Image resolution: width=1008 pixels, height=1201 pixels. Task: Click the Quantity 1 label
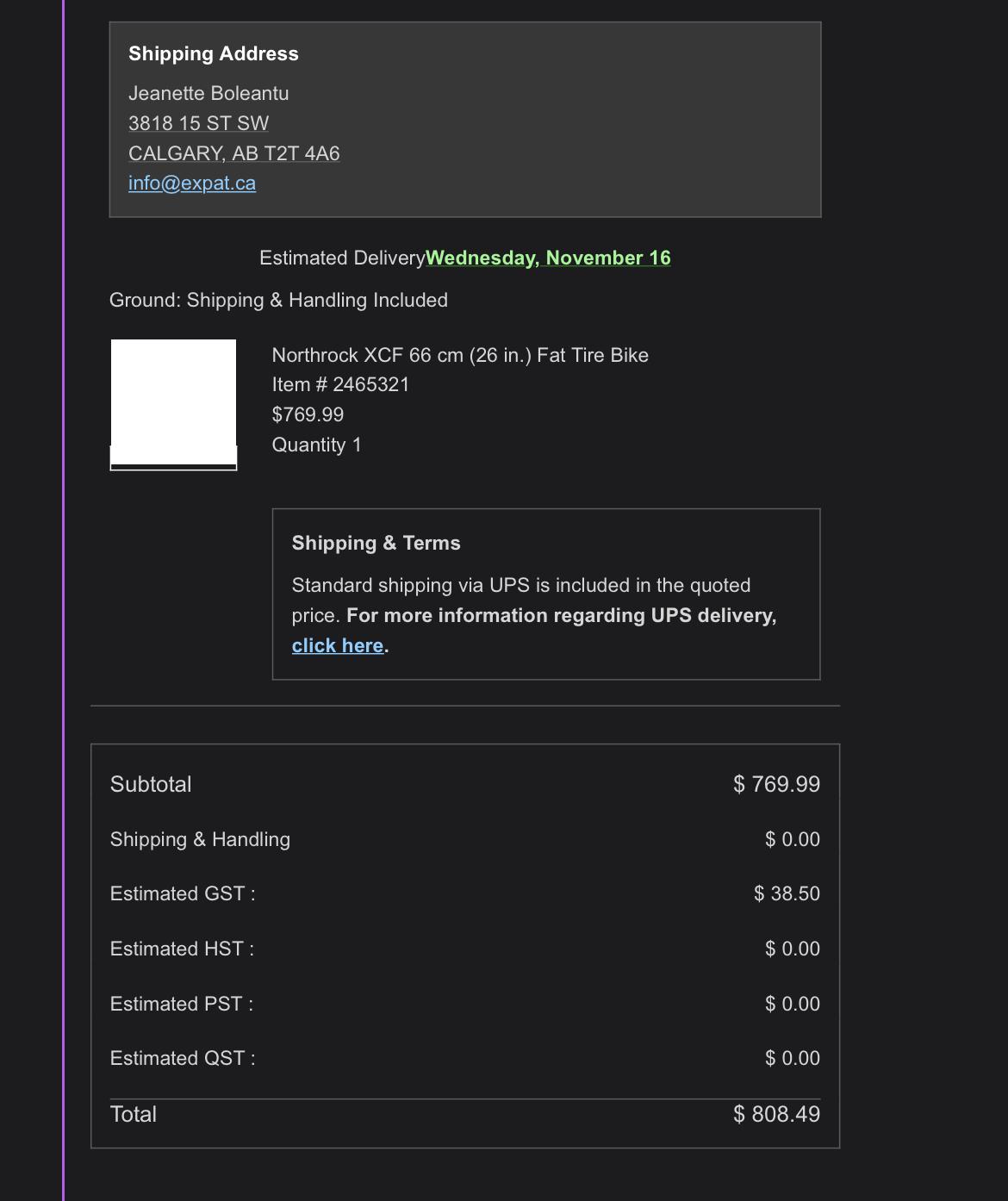click(316, 445)
